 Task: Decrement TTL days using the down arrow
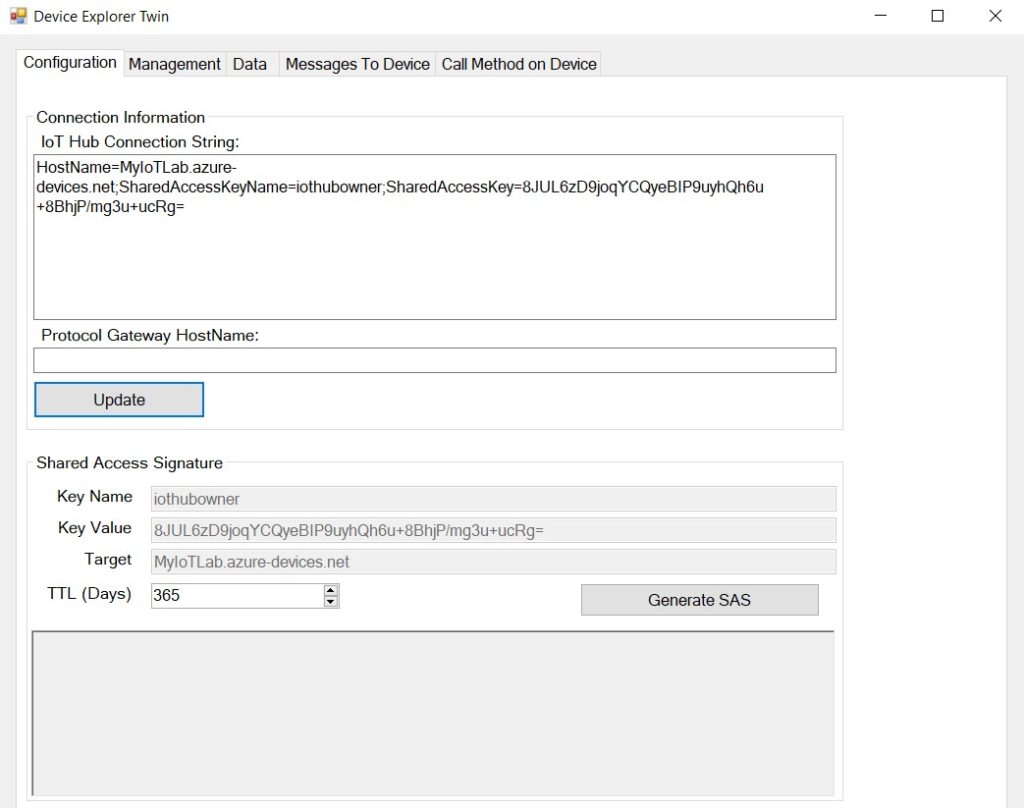pos(330,600)
